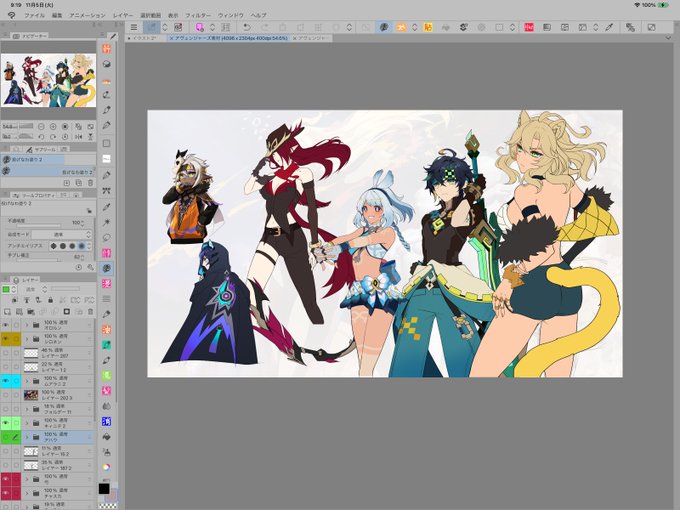Show レイヤー 207 layer
The height and width of the screenshot is (510, 680).
[6, 353]
